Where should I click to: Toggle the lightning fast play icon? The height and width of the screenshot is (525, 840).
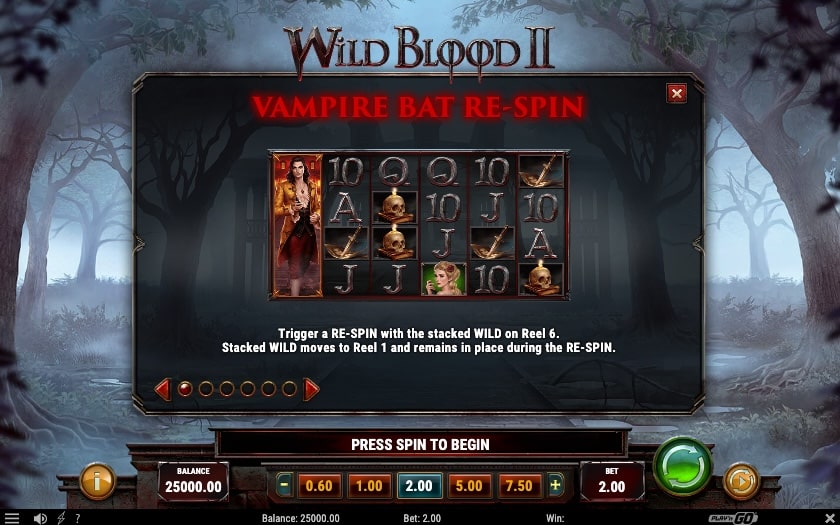[61, 518]
